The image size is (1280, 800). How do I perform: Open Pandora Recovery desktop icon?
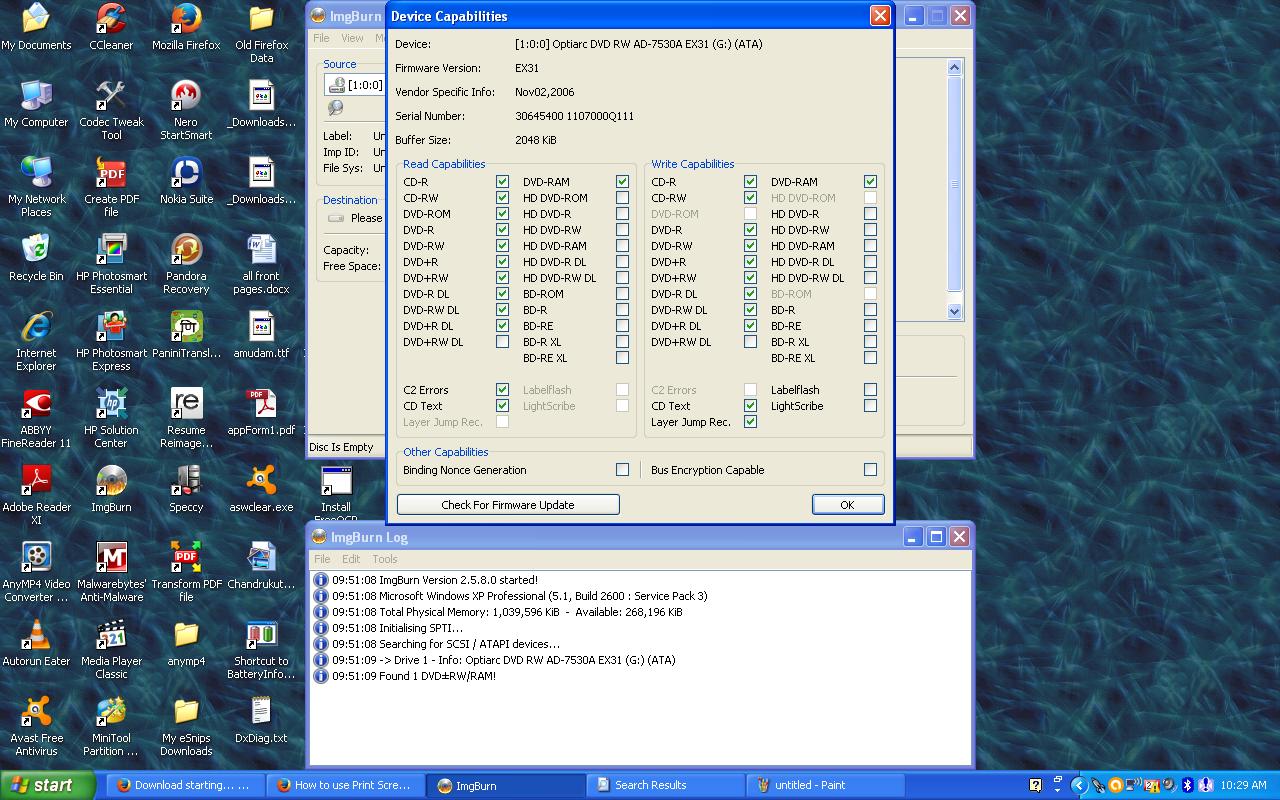186,251
